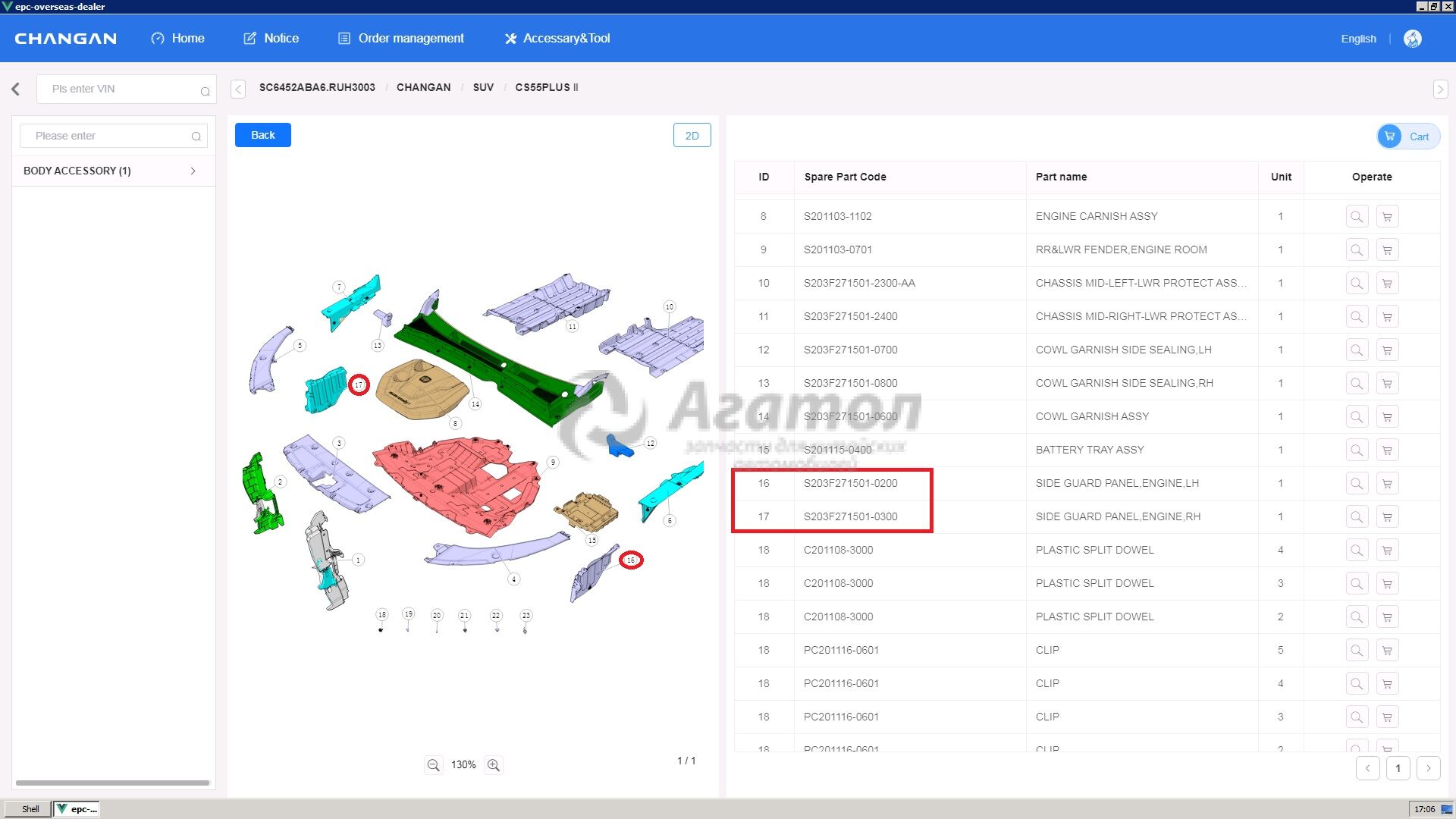The width and height of the screenshot is (1456, 819).
Task: Add ENGINE CARNISH ASSY to cart
Action: click(x=1387, y=217)
